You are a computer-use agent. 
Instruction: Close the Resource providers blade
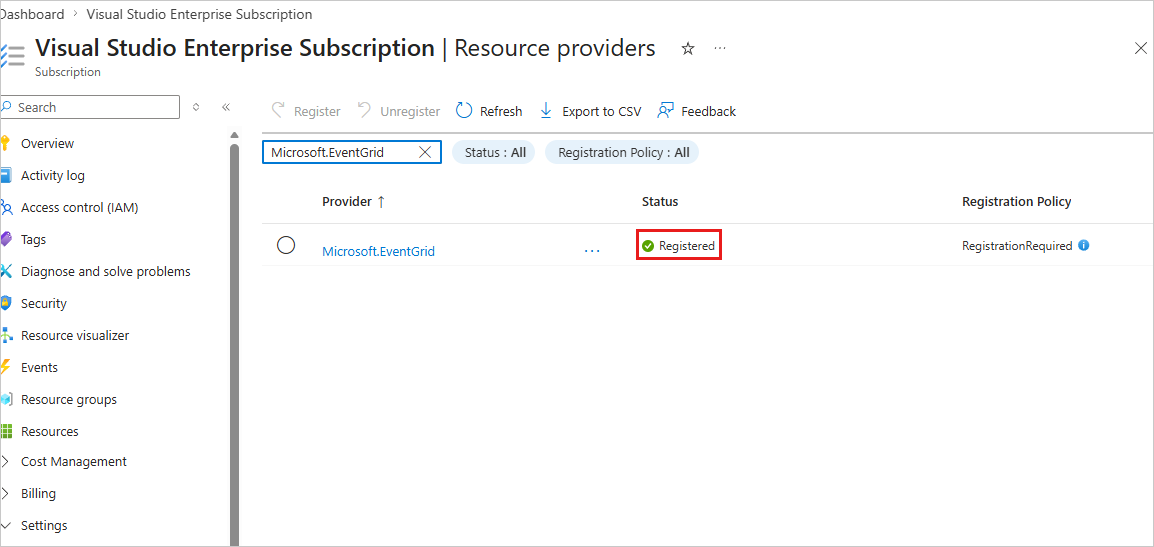[1140, 49]
